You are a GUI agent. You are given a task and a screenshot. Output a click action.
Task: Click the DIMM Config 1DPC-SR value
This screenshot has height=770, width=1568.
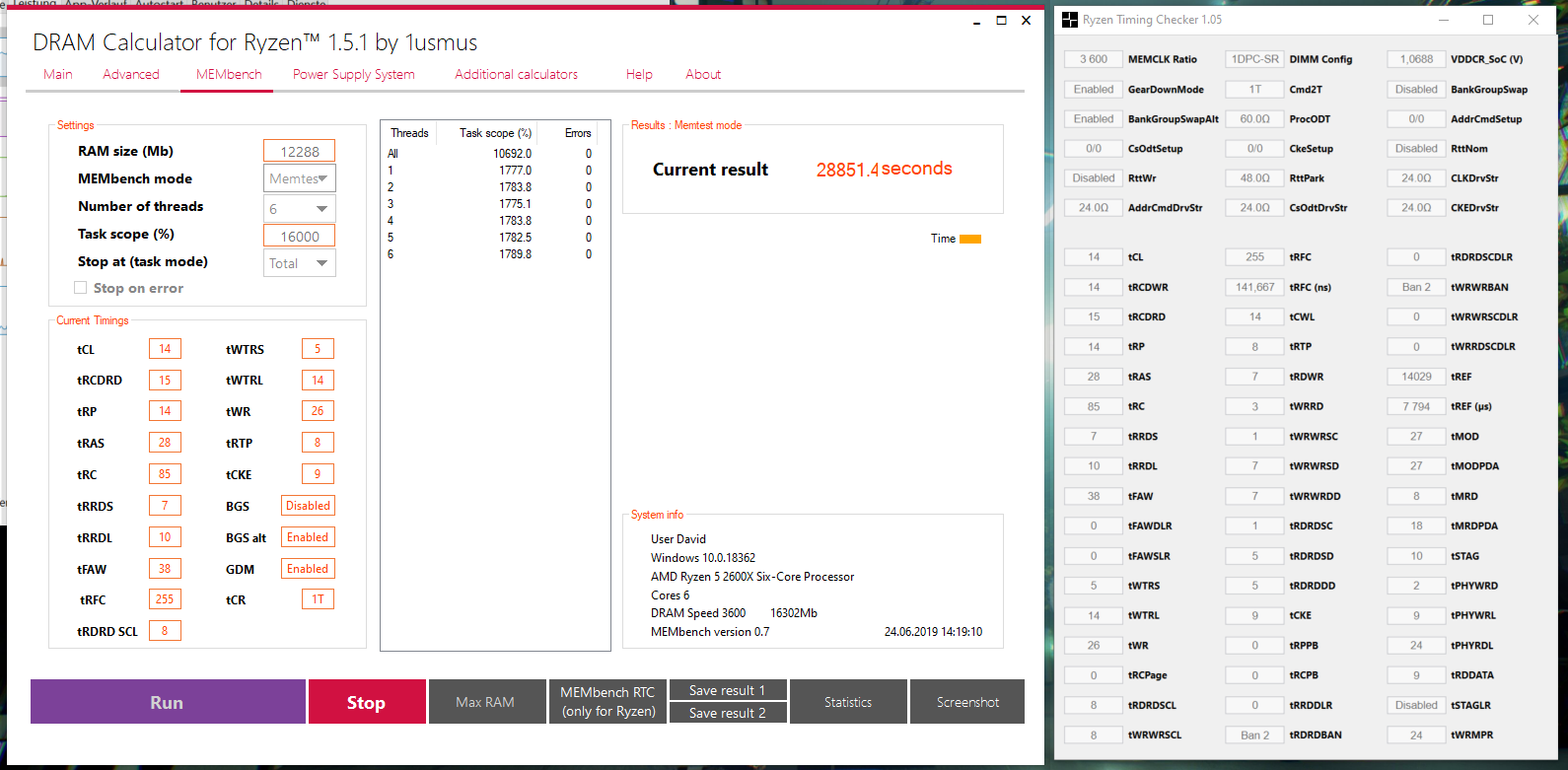tap(1254, 59)
